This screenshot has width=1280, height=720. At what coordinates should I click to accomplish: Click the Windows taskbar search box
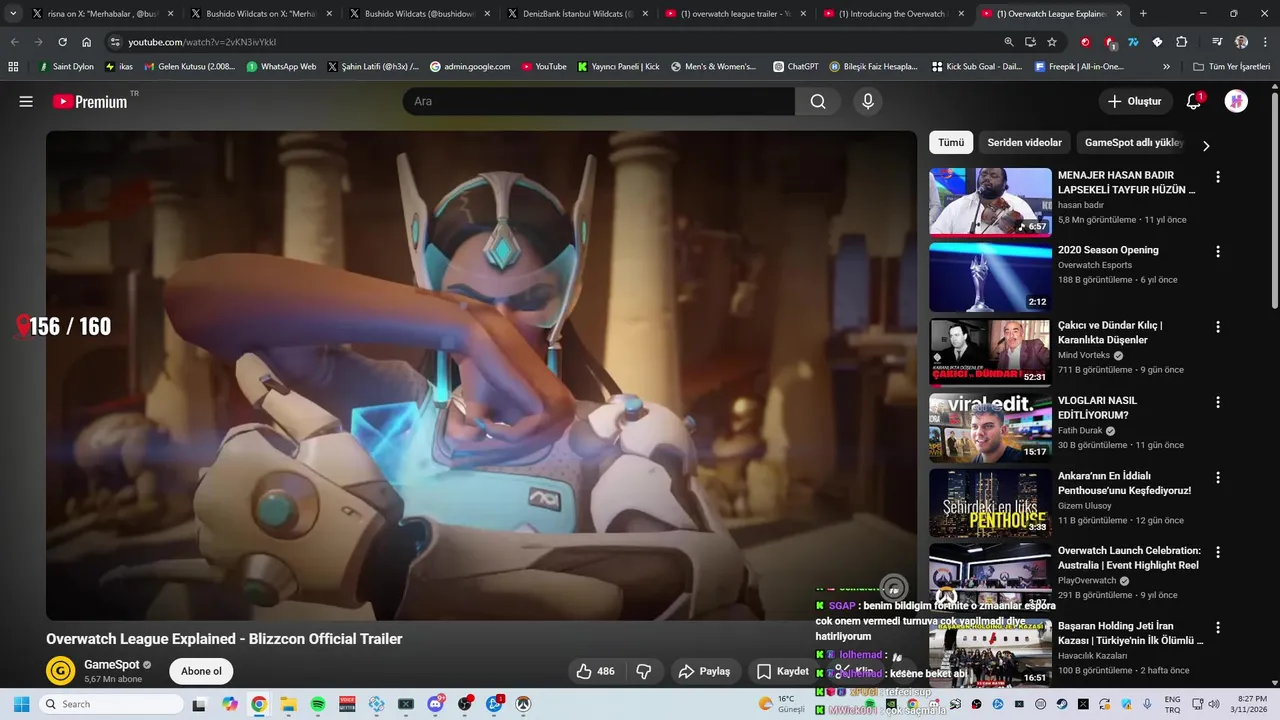[x=110, y=704]
